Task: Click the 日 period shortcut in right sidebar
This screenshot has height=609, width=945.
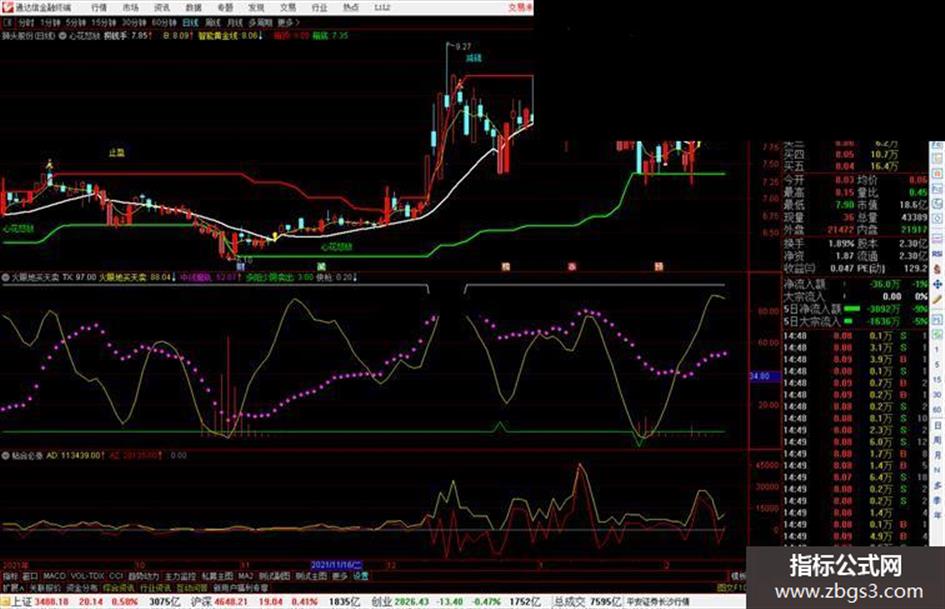Action: coord(937,425)
